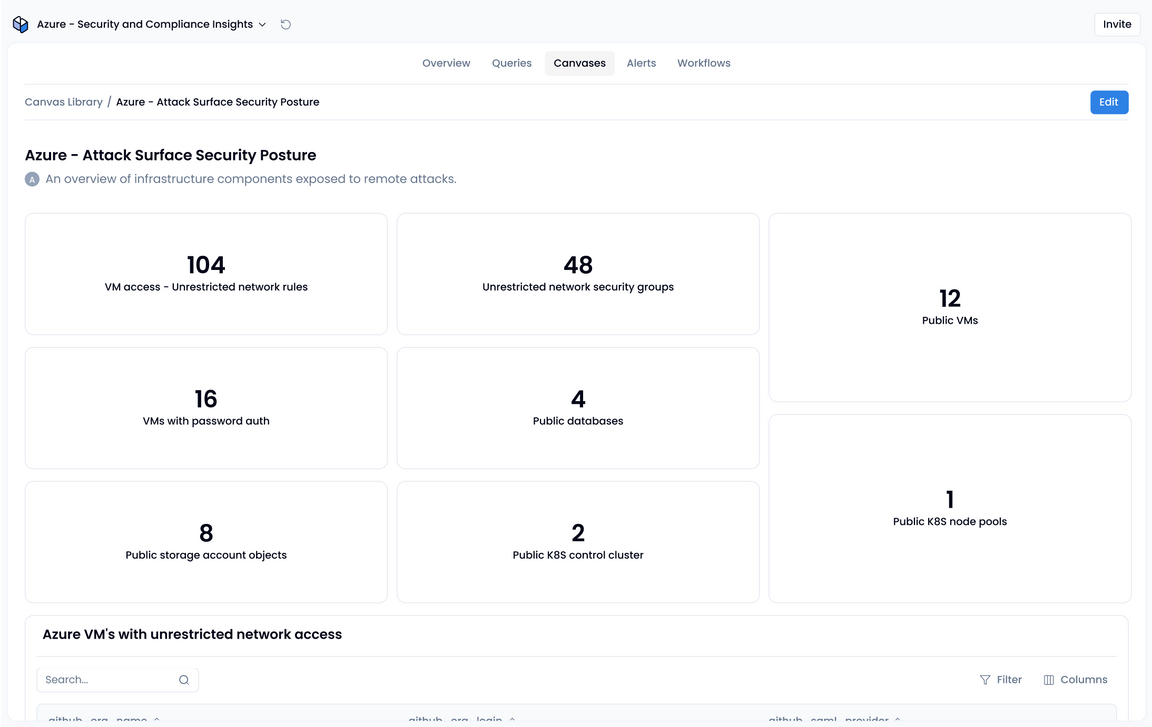The height and width of the screenshot is (727, 1152).
Task: Open the 1 Public K8S node pools card
Action: (x=950, y=508)
